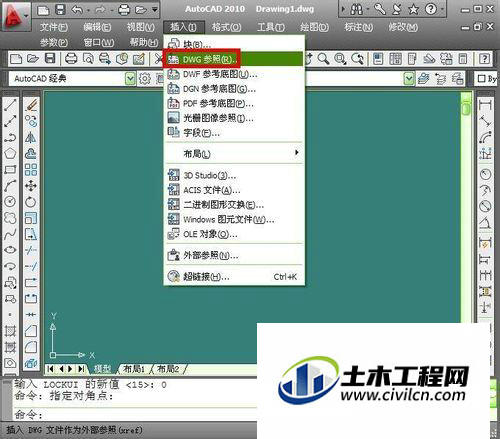Select the Mirror tool in modify toolbar
This screenshot has height=439, width=500.
pos(31,137)
